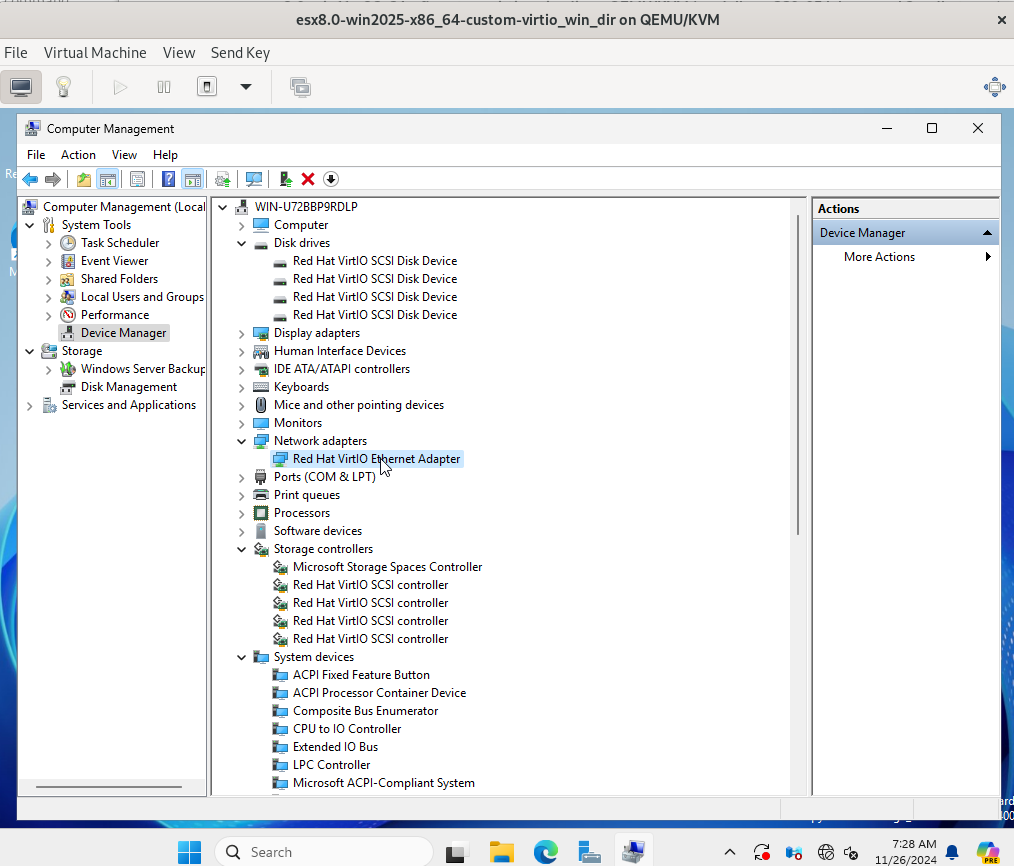This screenshot has width=1014, height=866.
Task: Click the black down-arrow Disable device icon
Action: click(x=331, y=179)
